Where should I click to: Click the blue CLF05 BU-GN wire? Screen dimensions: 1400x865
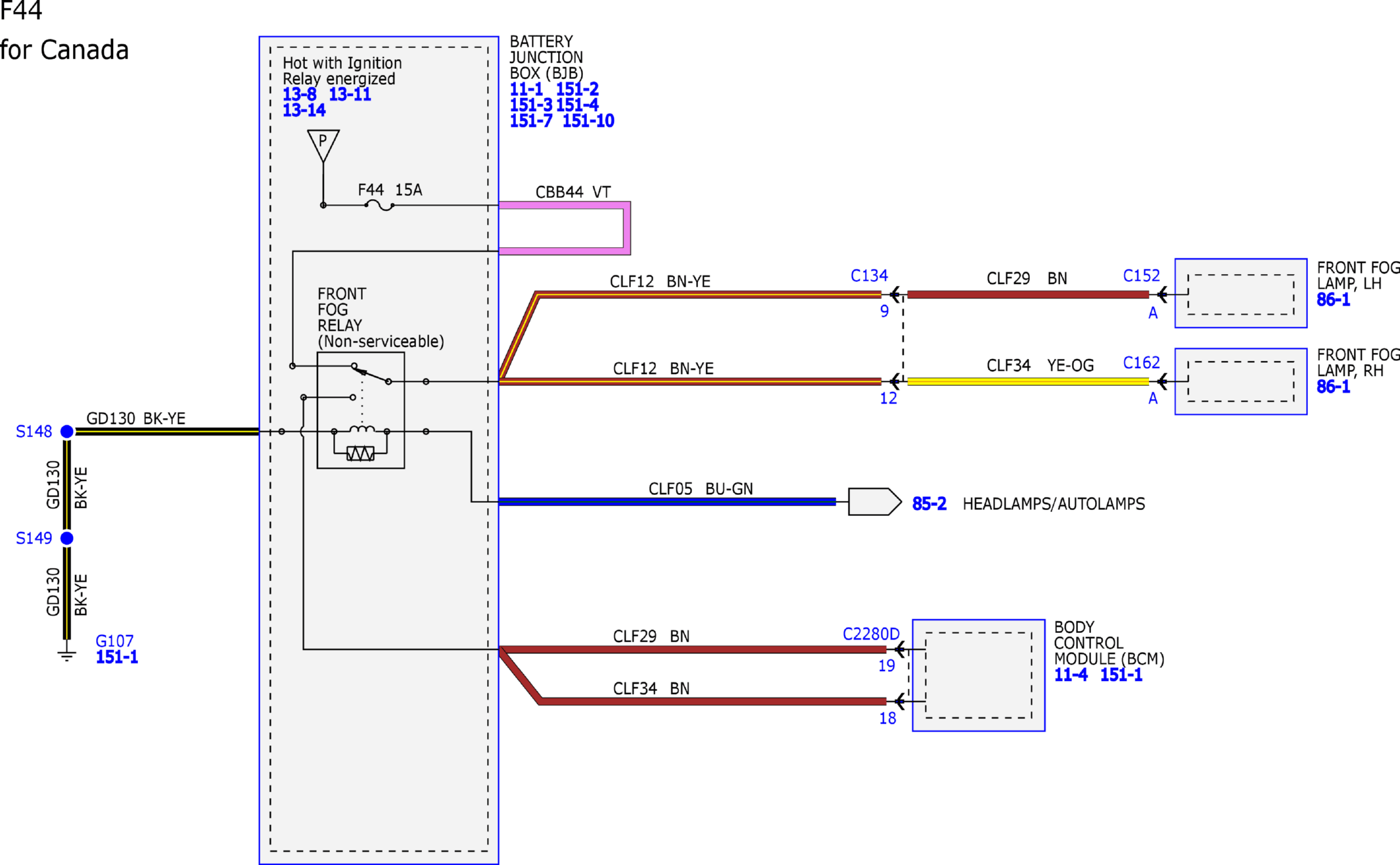coord(667,502)
